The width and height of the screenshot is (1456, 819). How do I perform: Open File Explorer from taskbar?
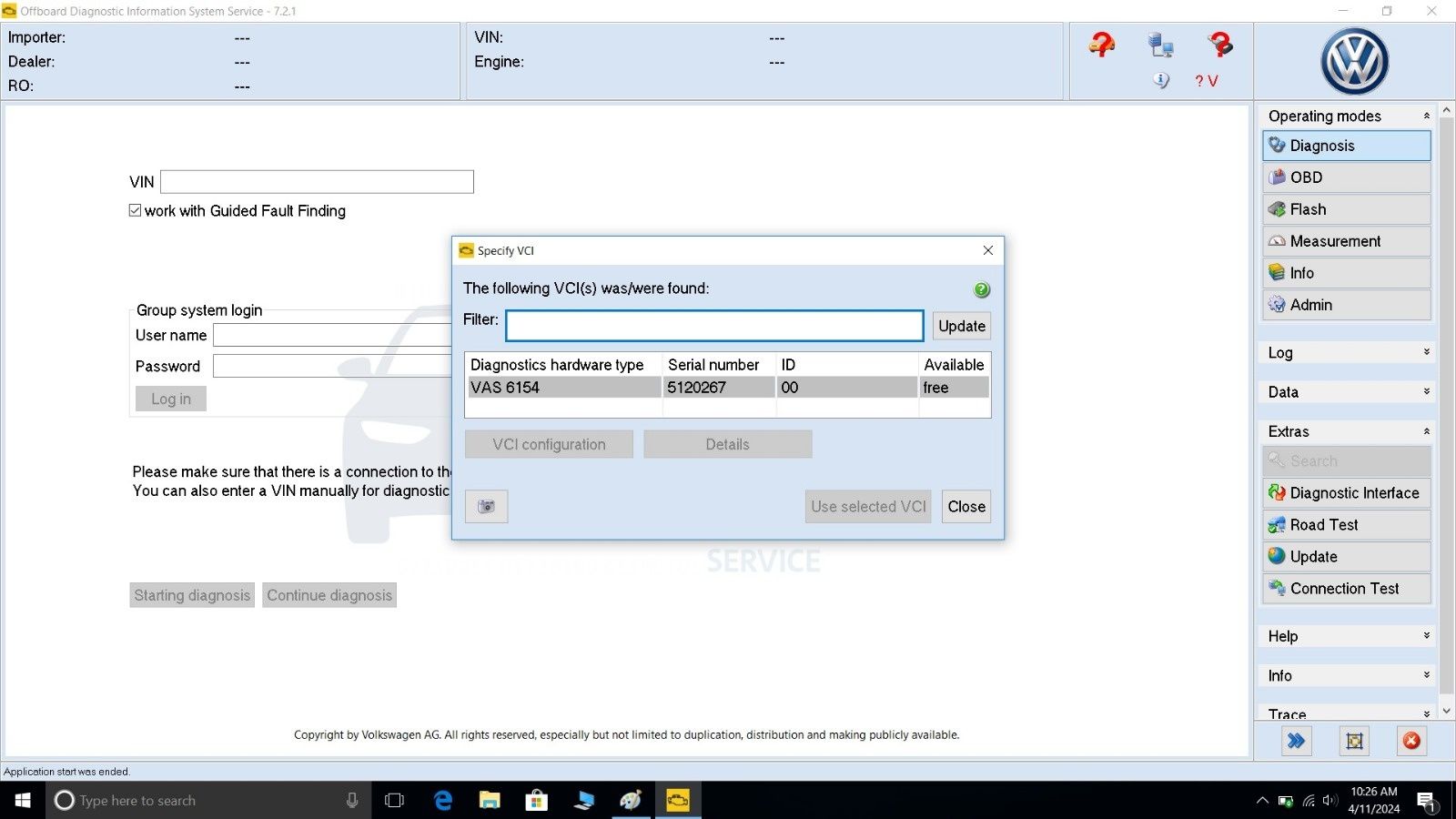pyautogui.click(x=490, y=800)
